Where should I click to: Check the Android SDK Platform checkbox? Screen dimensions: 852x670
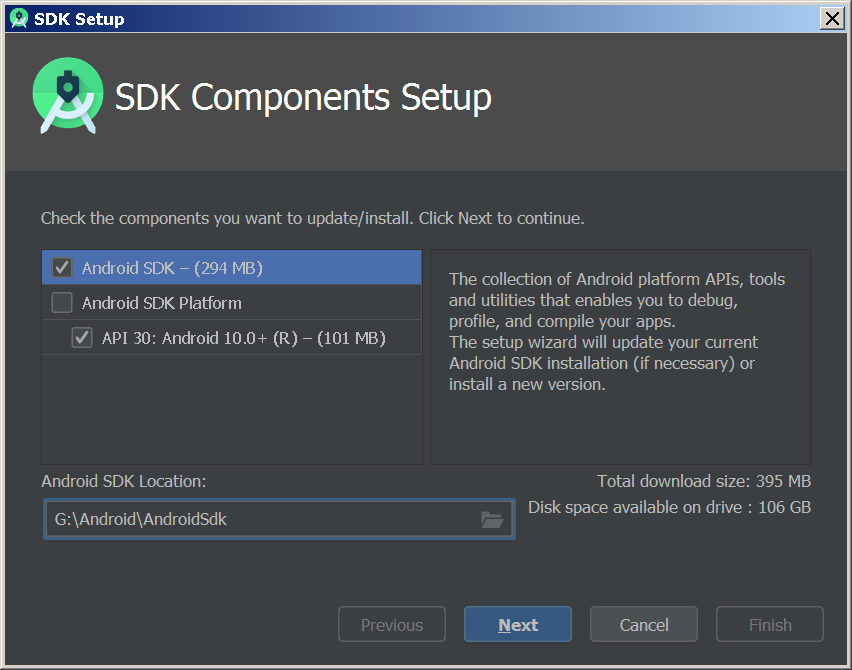pyautogui.click(x=62, y=303)
